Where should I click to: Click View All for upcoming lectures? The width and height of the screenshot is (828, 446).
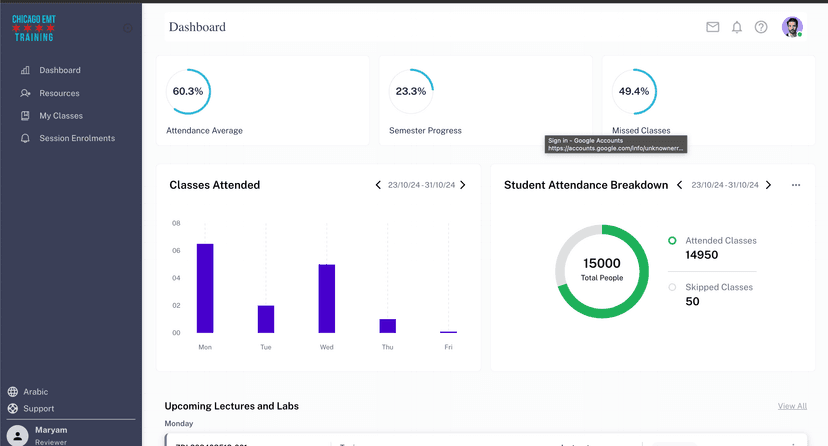click(792, 406)
